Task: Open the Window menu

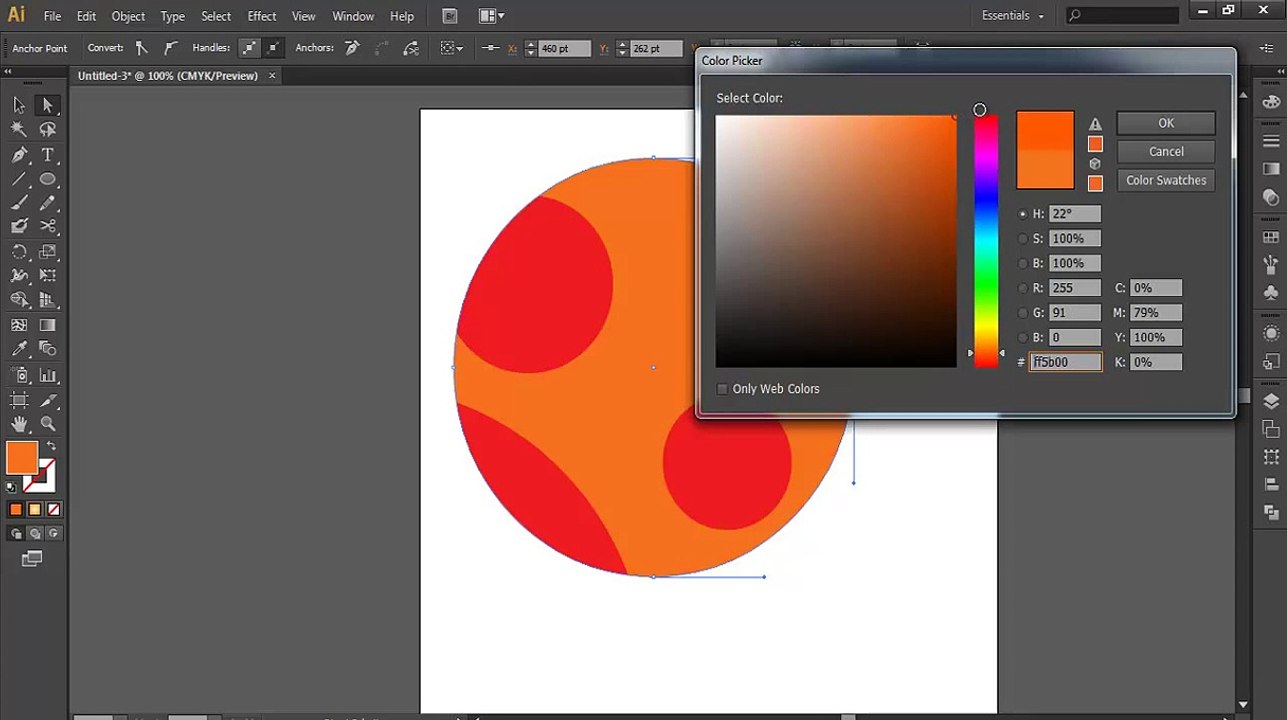Action: (x=353, y=16)
